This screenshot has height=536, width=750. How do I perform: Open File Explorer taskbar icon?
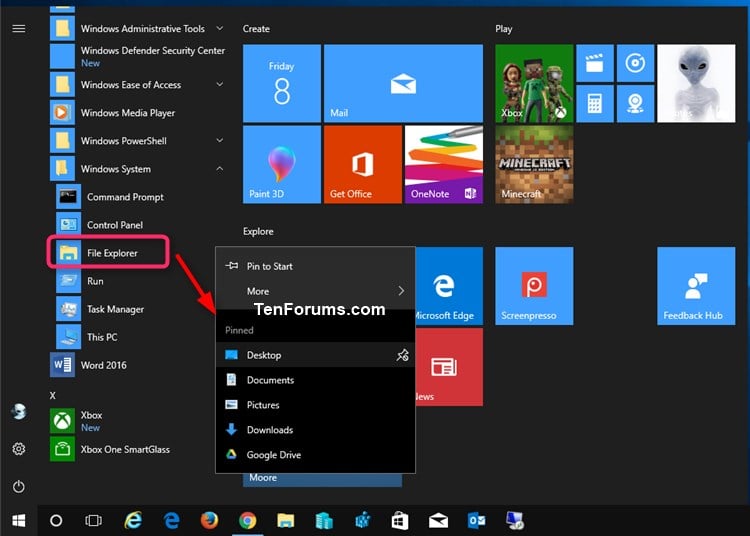[x=286, y=520]
